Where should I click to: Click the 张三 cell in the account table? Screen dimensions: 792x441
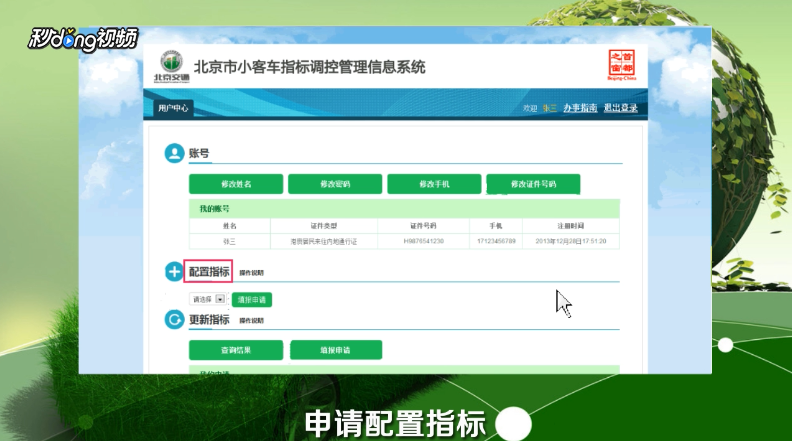pos(230,241)
